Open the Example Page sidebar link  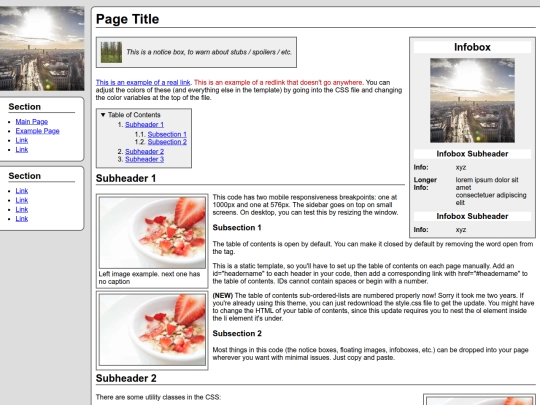coord(38,131)
